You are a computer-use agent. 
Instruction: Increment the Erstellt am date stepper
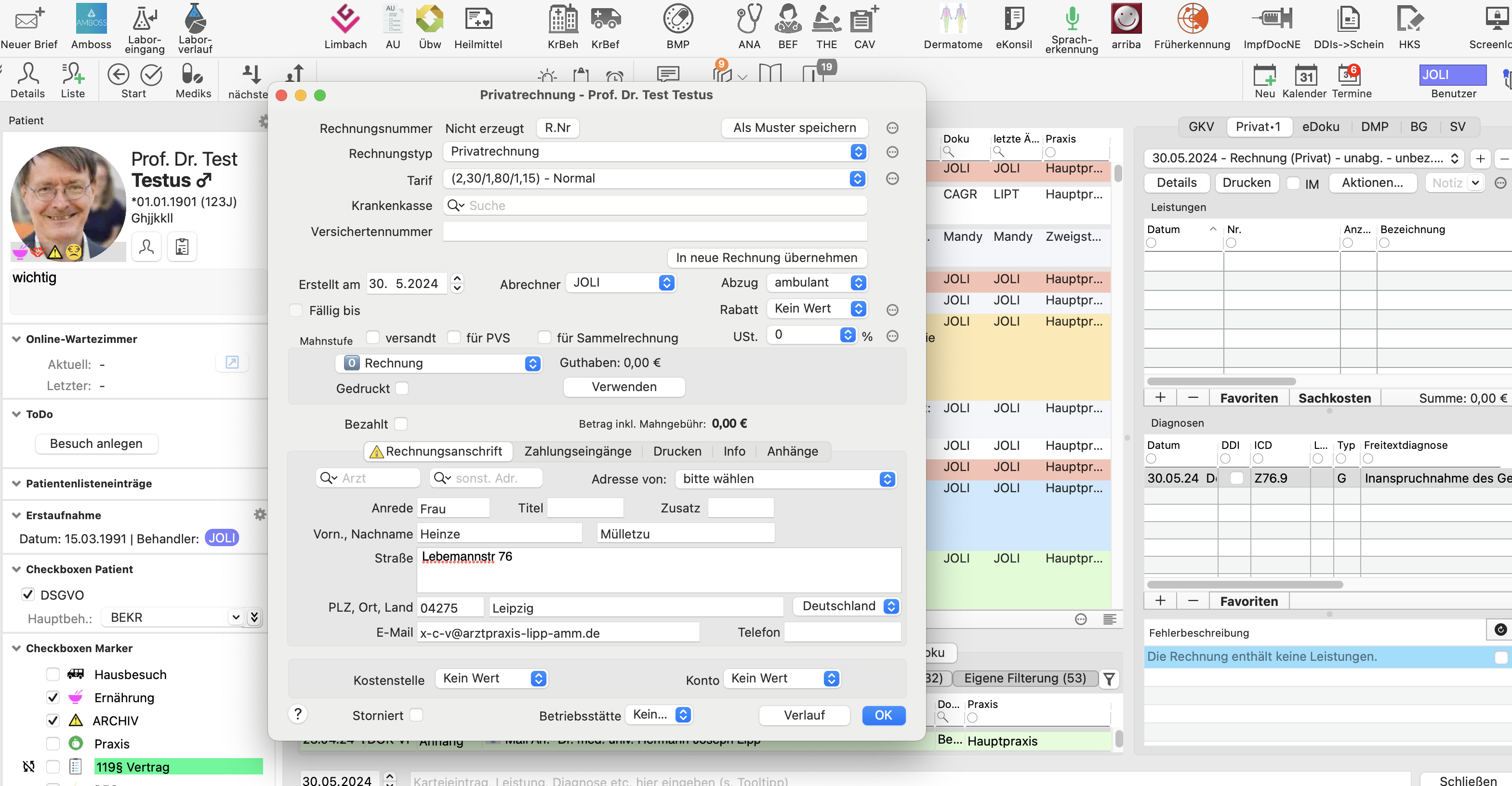click(x=457, y=278)
